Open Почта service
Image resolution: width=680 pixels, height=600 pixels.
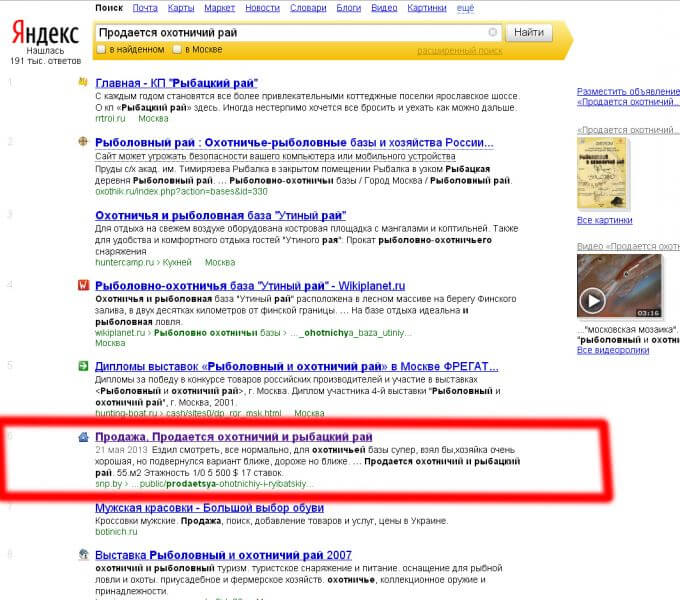point(145,8)
